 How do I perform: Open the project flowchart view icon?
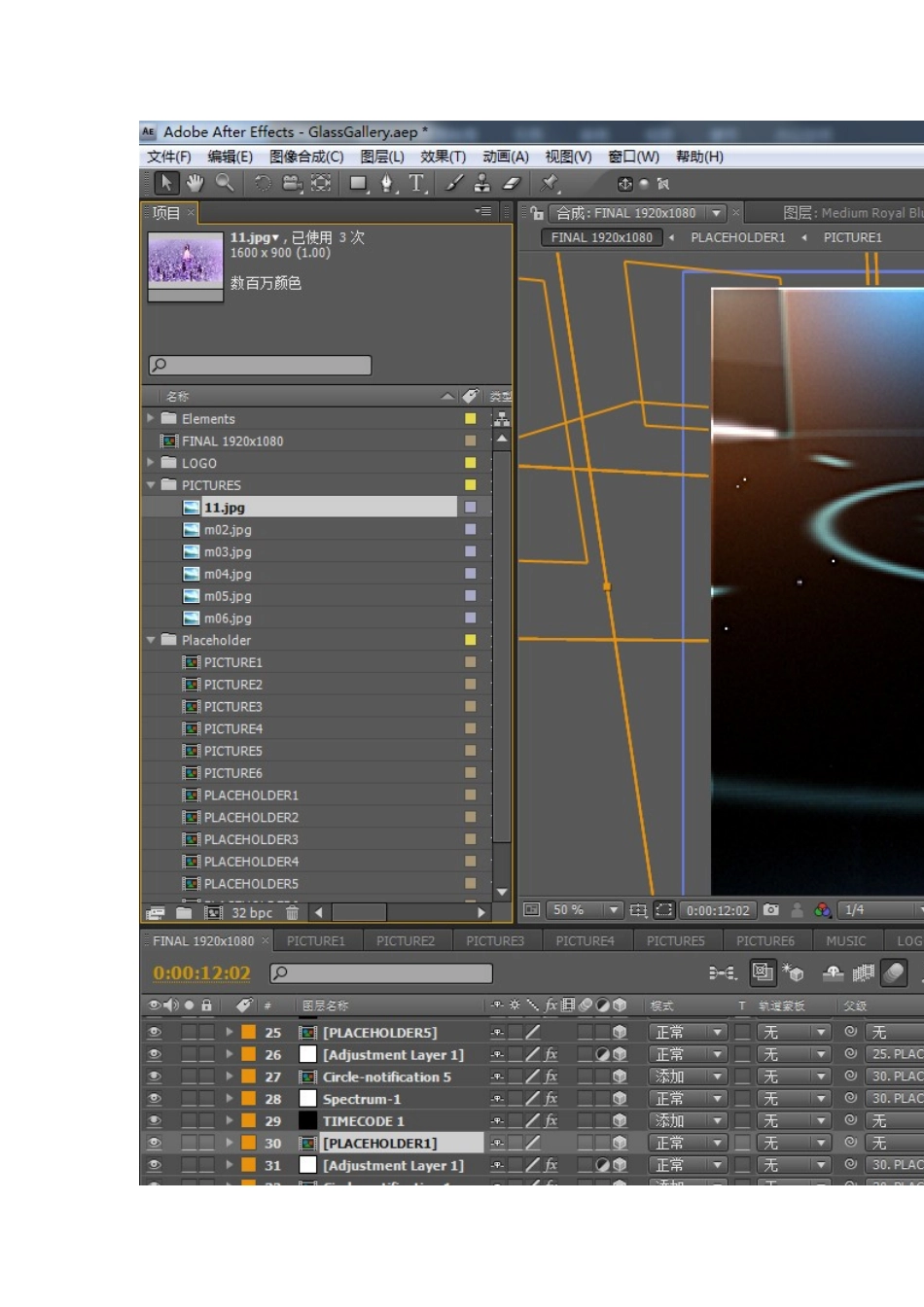click(502, 419)
